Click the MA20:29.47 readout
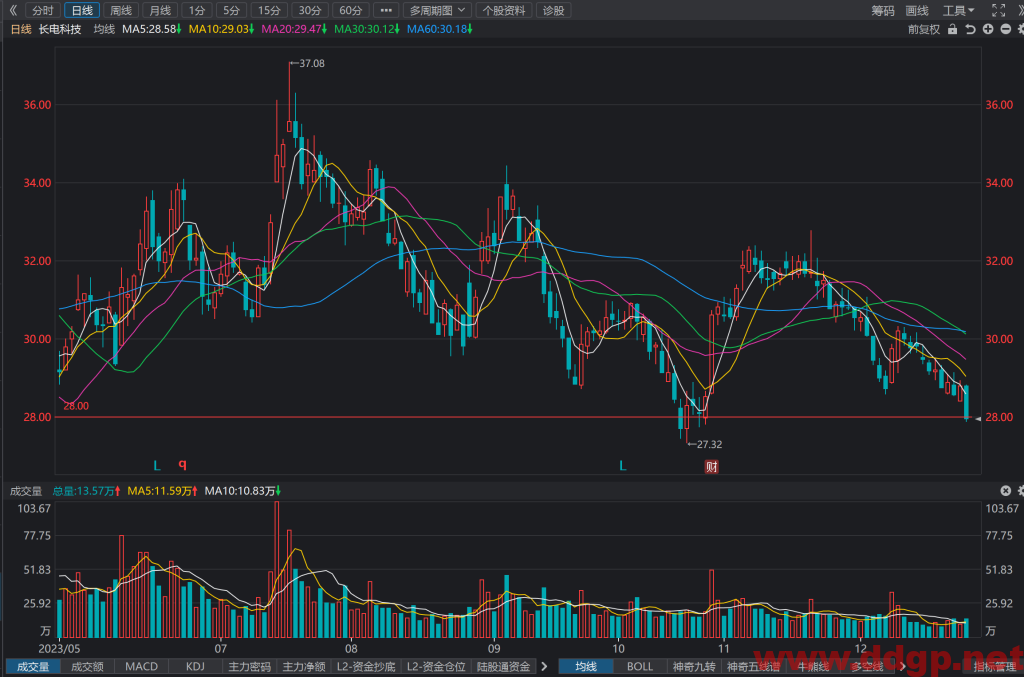The width and height of the screenshot is (1024, 677). 294,29
